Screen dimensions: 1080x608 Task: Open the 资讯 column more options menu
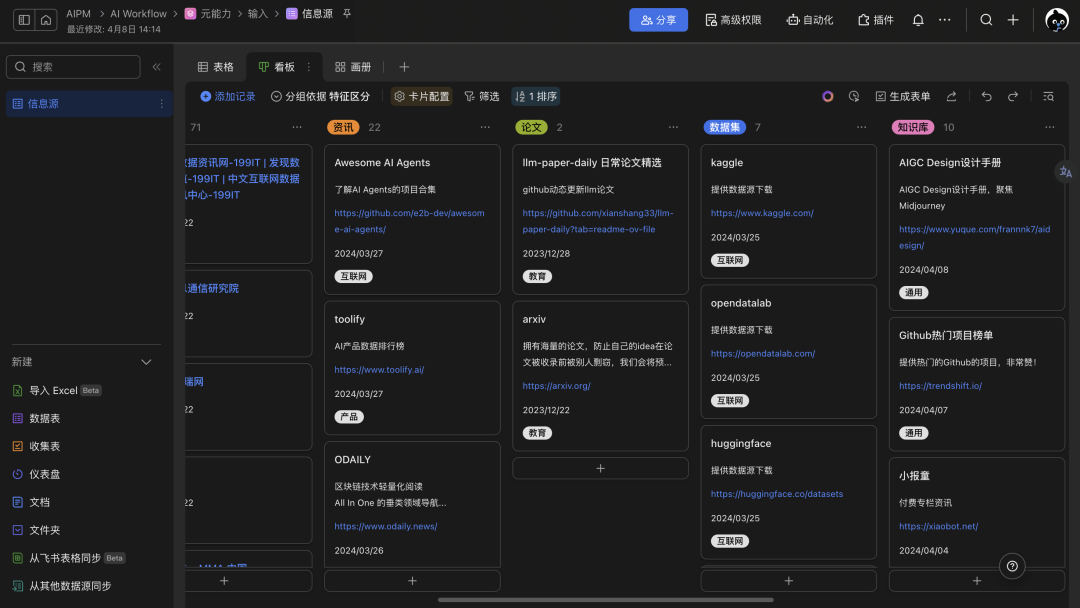[484, 128]
